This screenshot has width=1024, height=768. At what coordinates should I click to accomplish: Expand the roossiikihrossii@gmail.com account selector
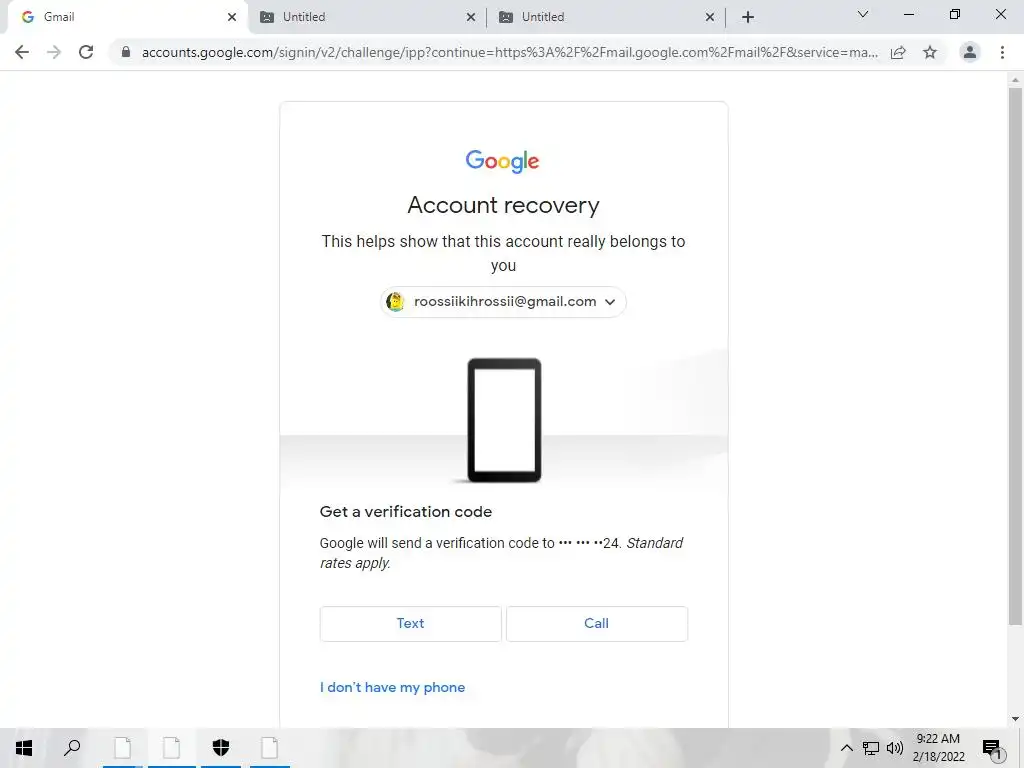[x=504, y=302]
